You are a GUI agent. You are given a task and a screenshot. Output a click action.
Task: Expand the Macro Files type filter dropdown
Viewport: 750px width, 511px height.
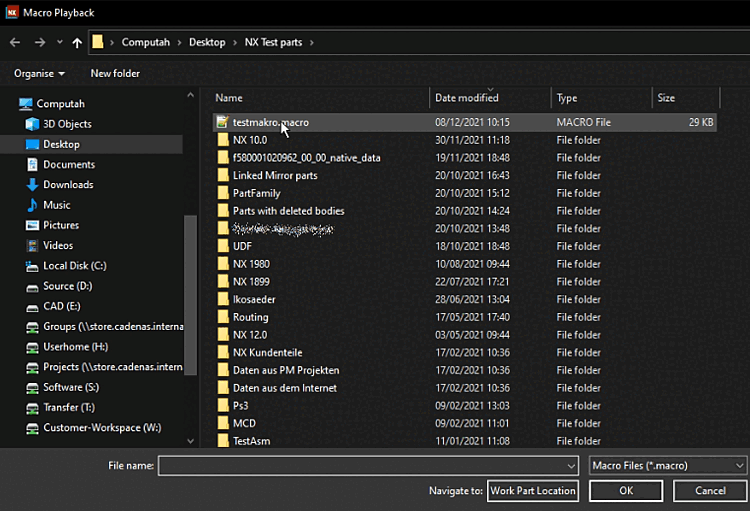(739, 466)
